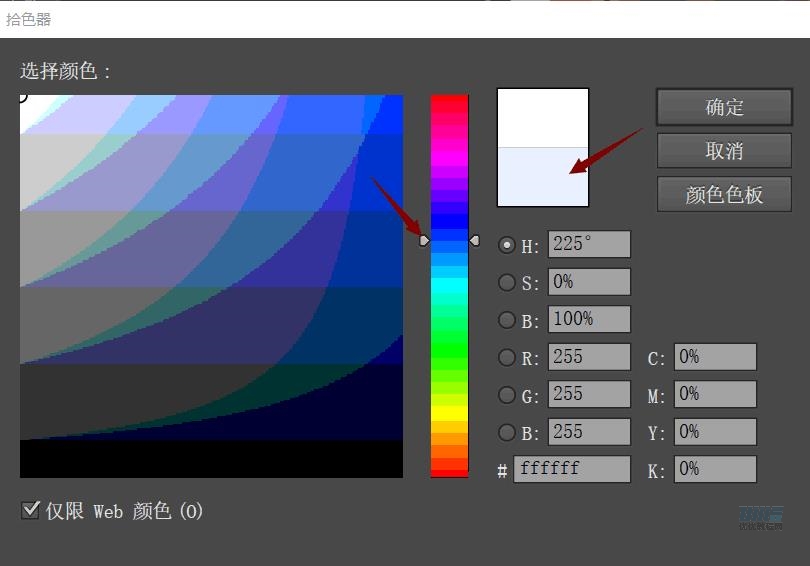Click the right hue slider arrow handle
The image size is (810, 566).
475,241
